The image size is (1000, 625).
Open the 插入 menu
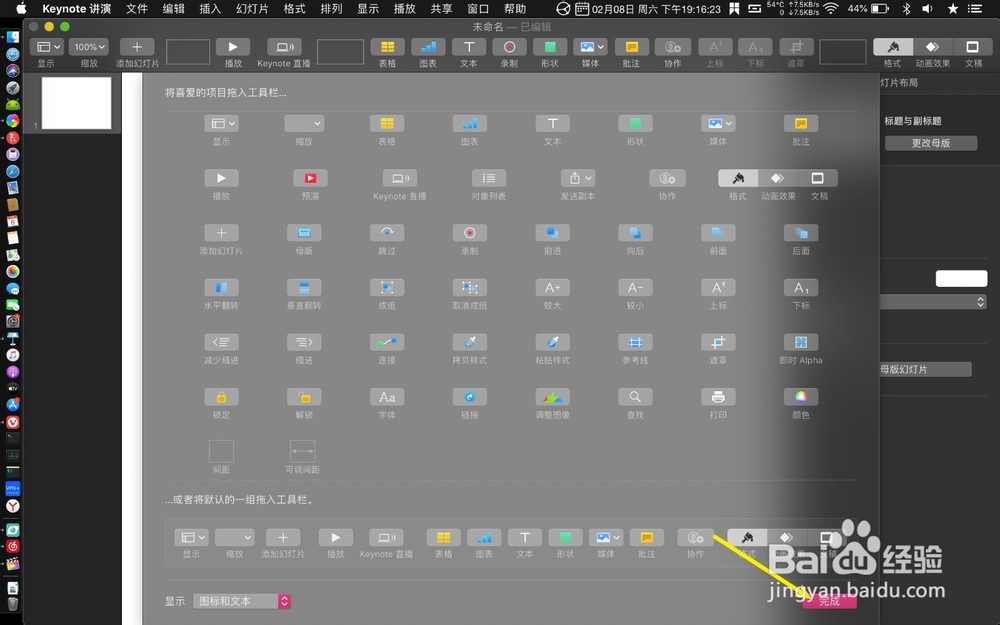click(209, 9)
